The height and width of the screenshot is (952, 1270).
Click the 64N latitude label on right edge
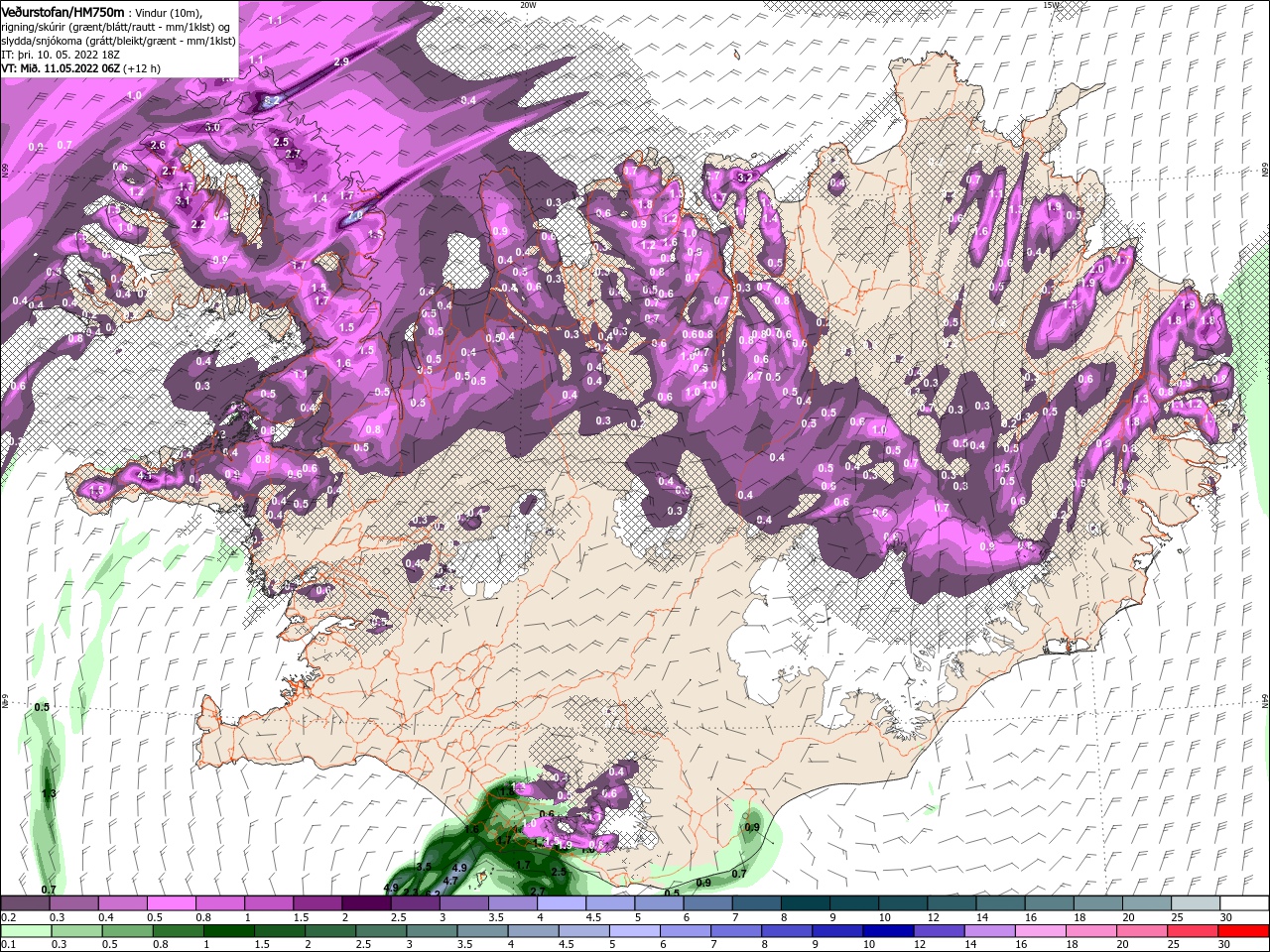1265,700
